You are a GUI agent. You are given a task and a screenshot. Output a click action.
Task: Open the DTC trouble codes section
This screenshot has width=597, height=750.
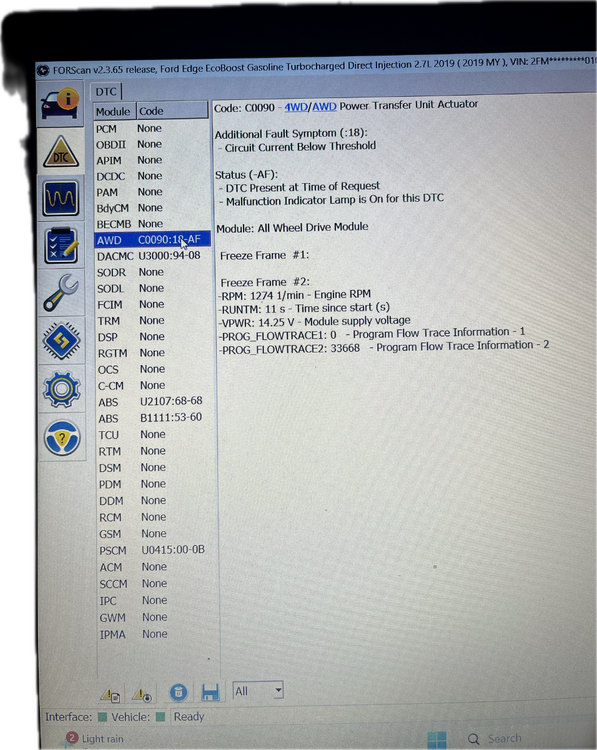(61, 151)
